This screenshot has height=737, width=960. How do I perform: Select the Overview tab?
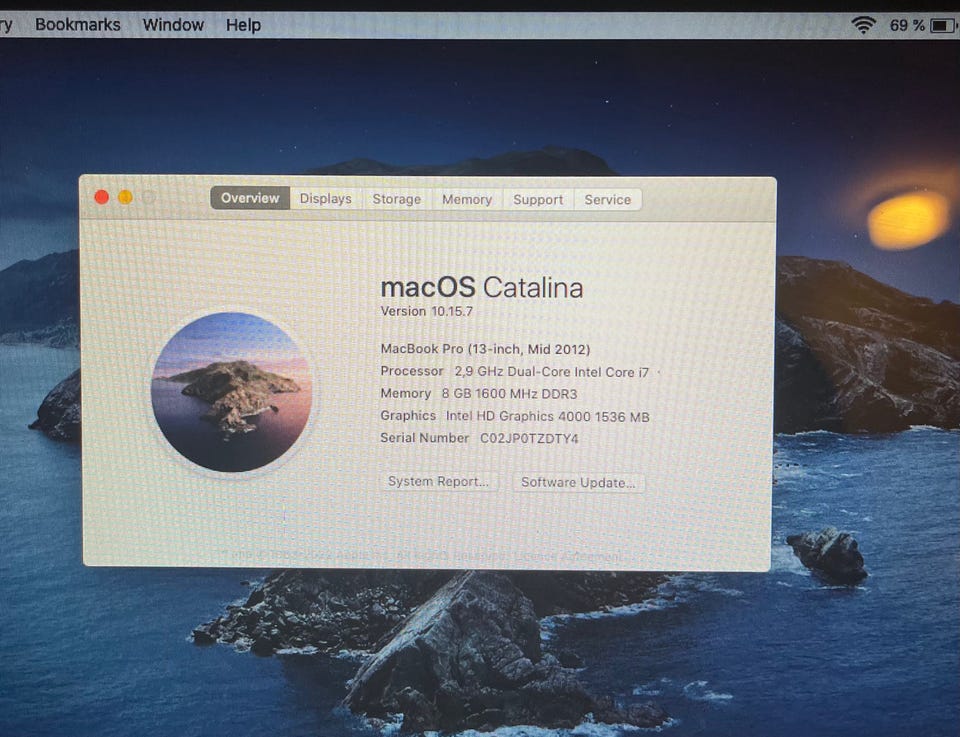250,198
